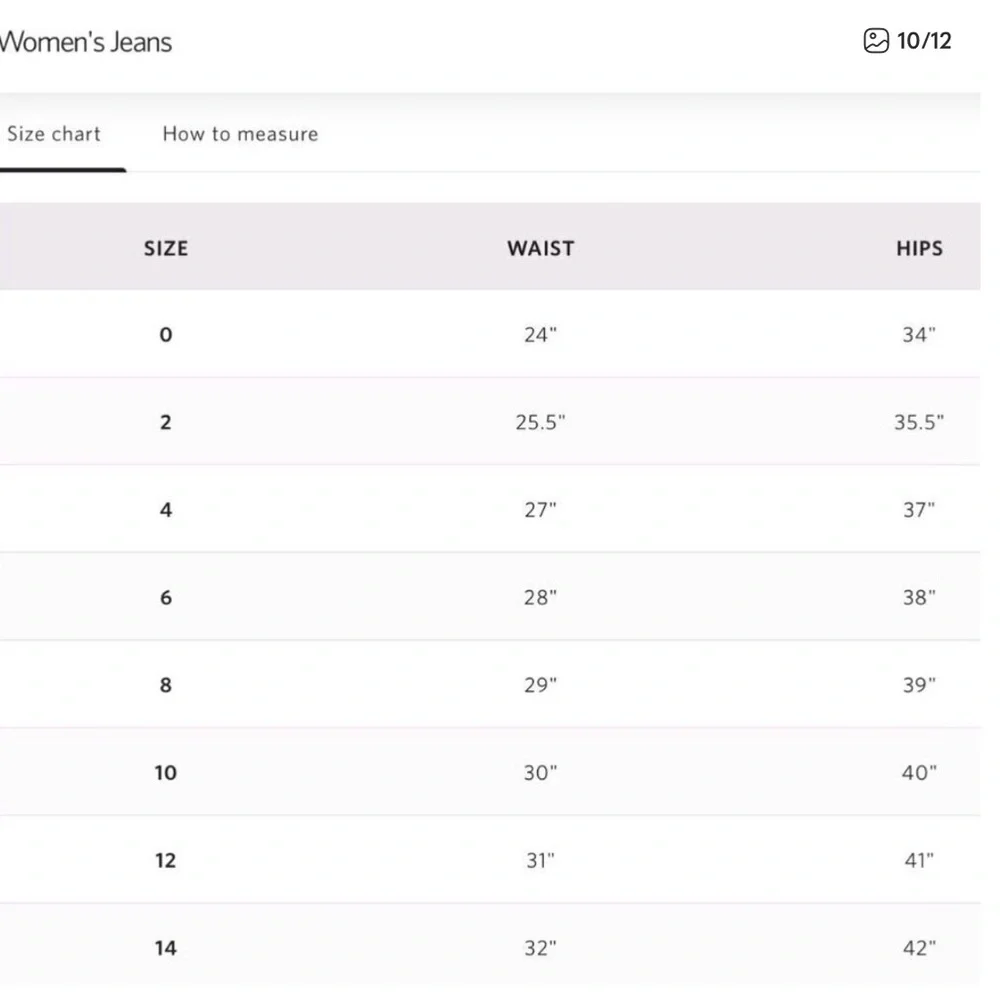Click the 31" waist value
The image size is (1000, 1000).
[x=540, y=860]
